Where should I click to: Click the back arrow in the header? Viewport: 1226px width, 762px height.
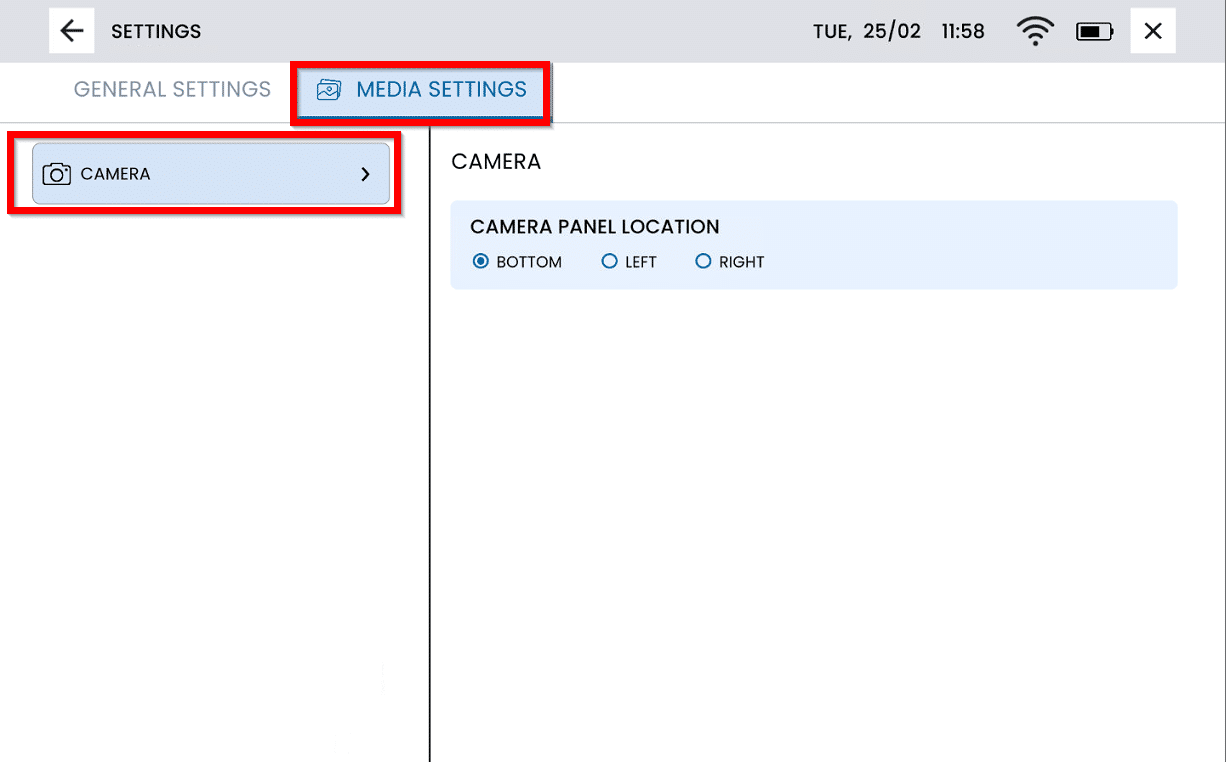click(72, 31)
